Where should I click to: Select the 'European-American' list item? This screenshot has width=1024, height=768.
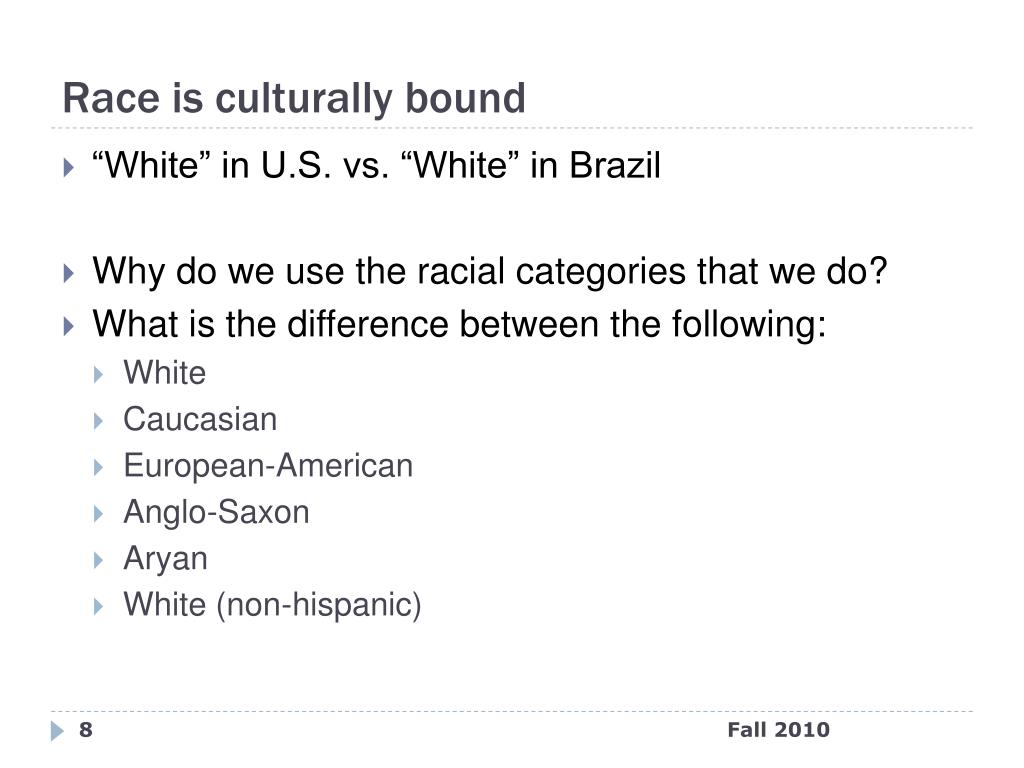point(268,466)
